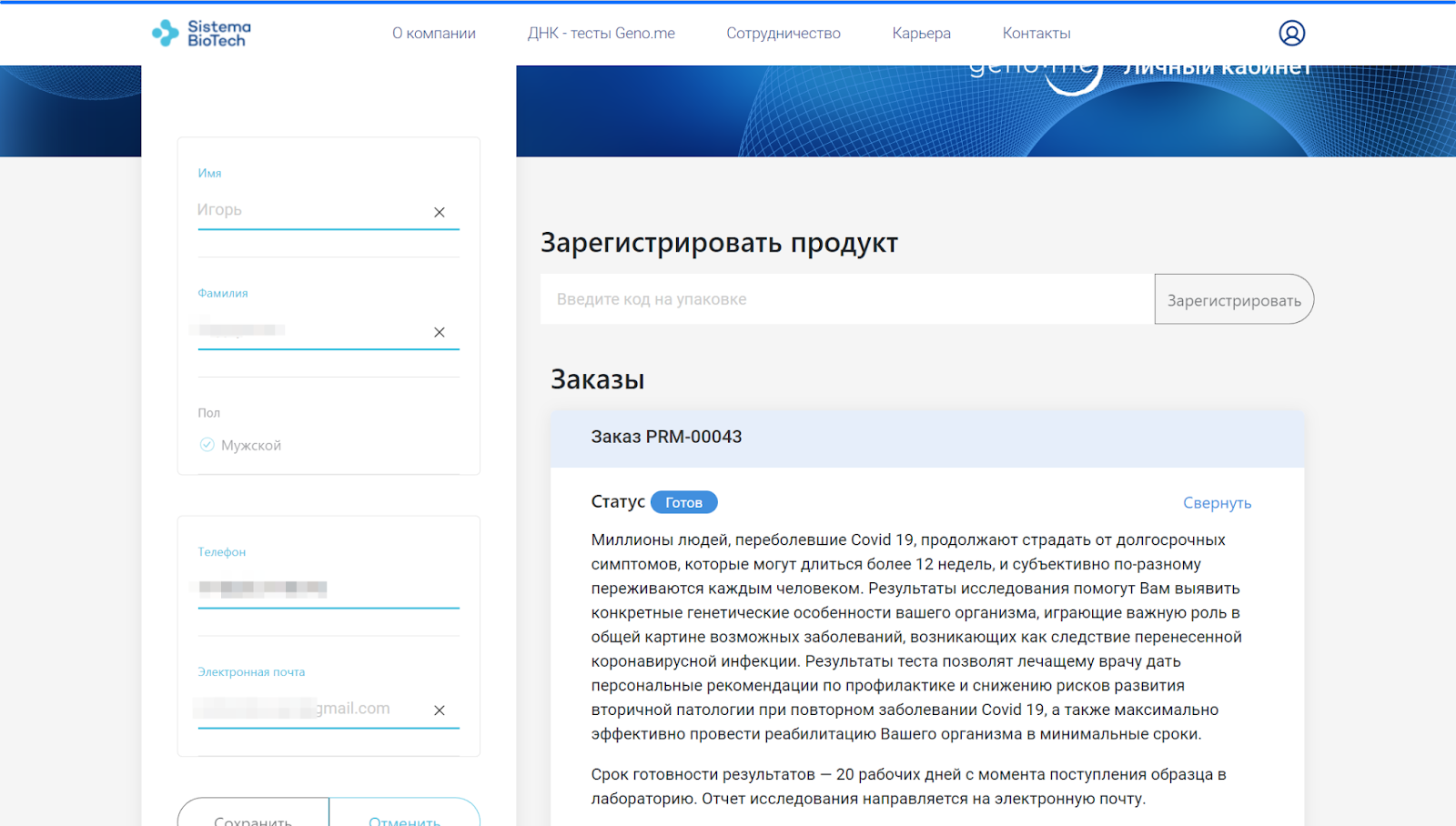Clear the Фамилия field with X icon

(x=440, y=332)
